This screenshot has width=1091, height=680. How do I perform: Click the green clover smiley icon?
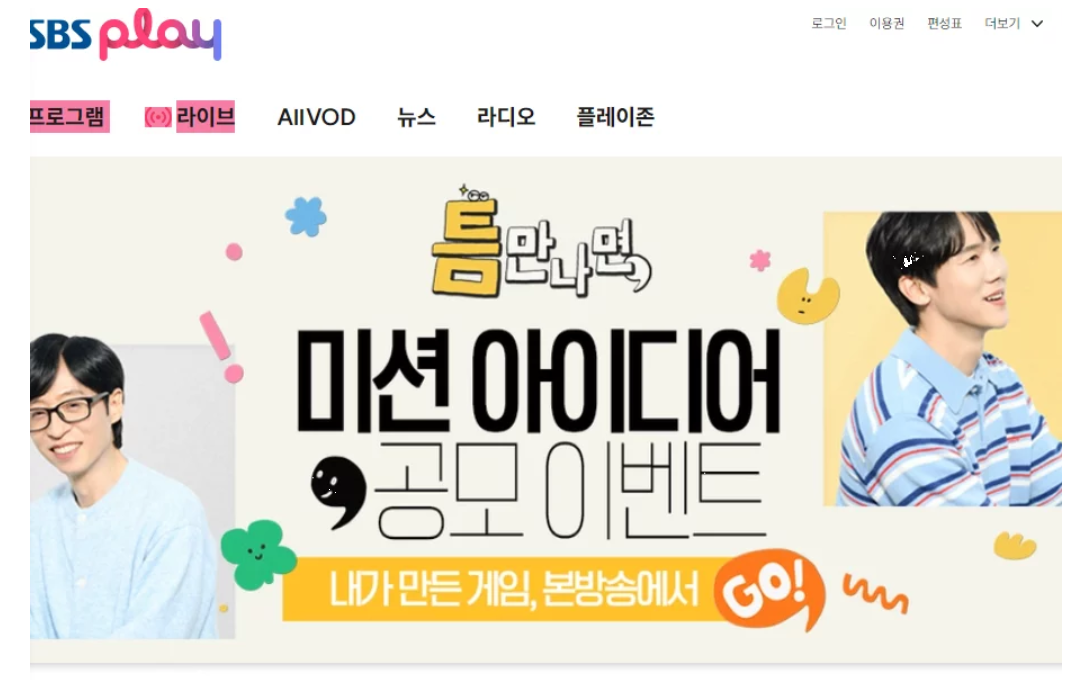(258, 554)
